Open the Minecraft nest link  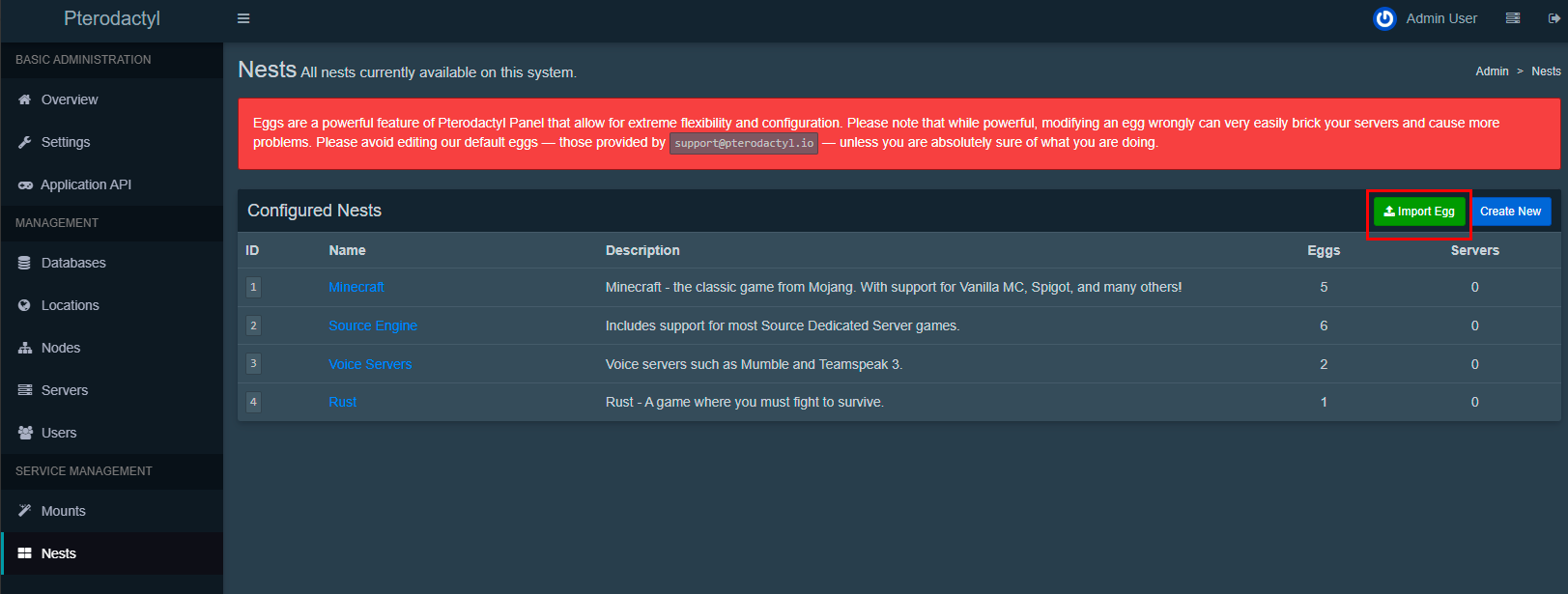[x=356, y=287]
